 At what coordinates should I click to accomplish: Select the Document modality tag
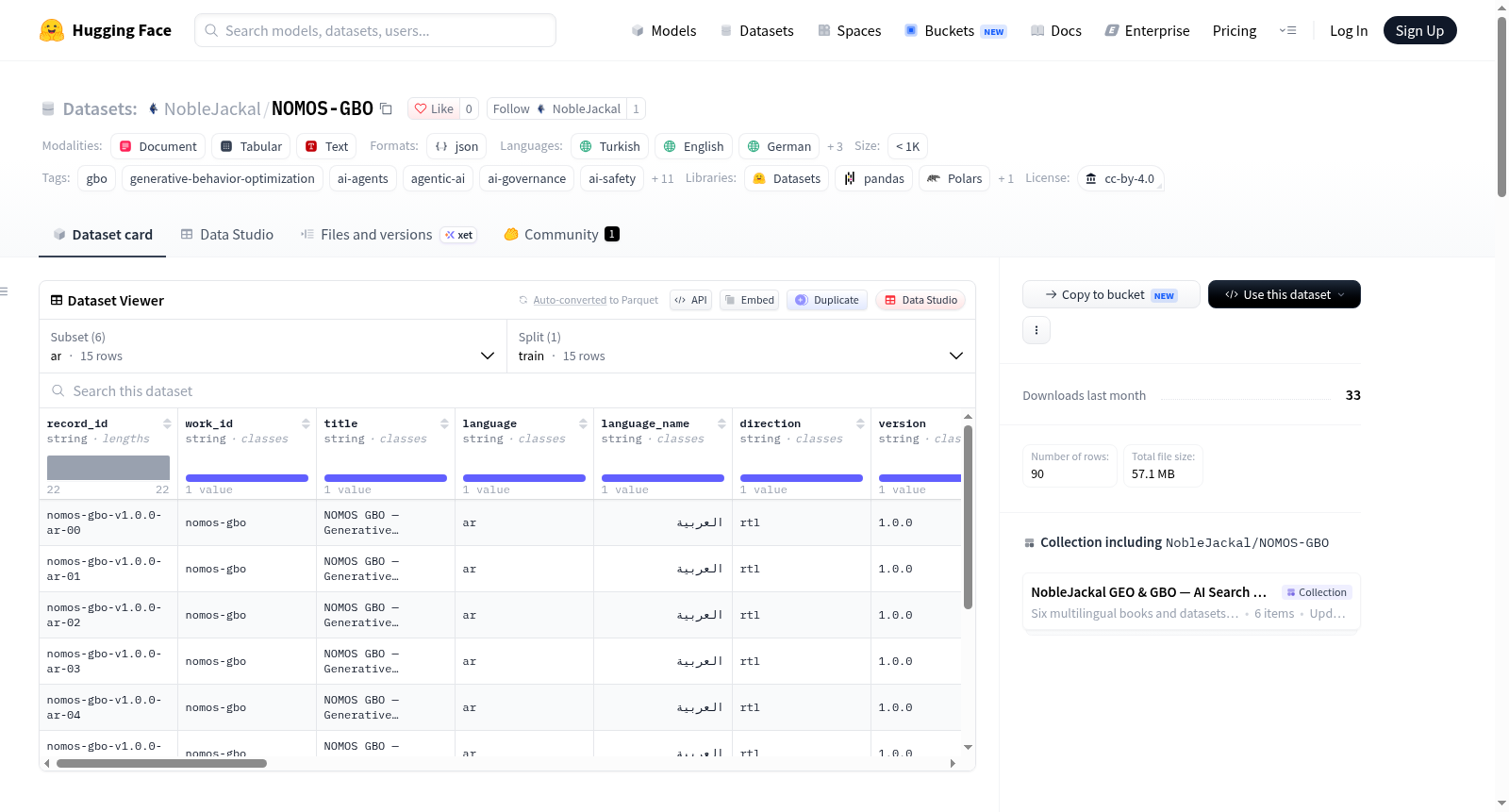pos(158,146)
